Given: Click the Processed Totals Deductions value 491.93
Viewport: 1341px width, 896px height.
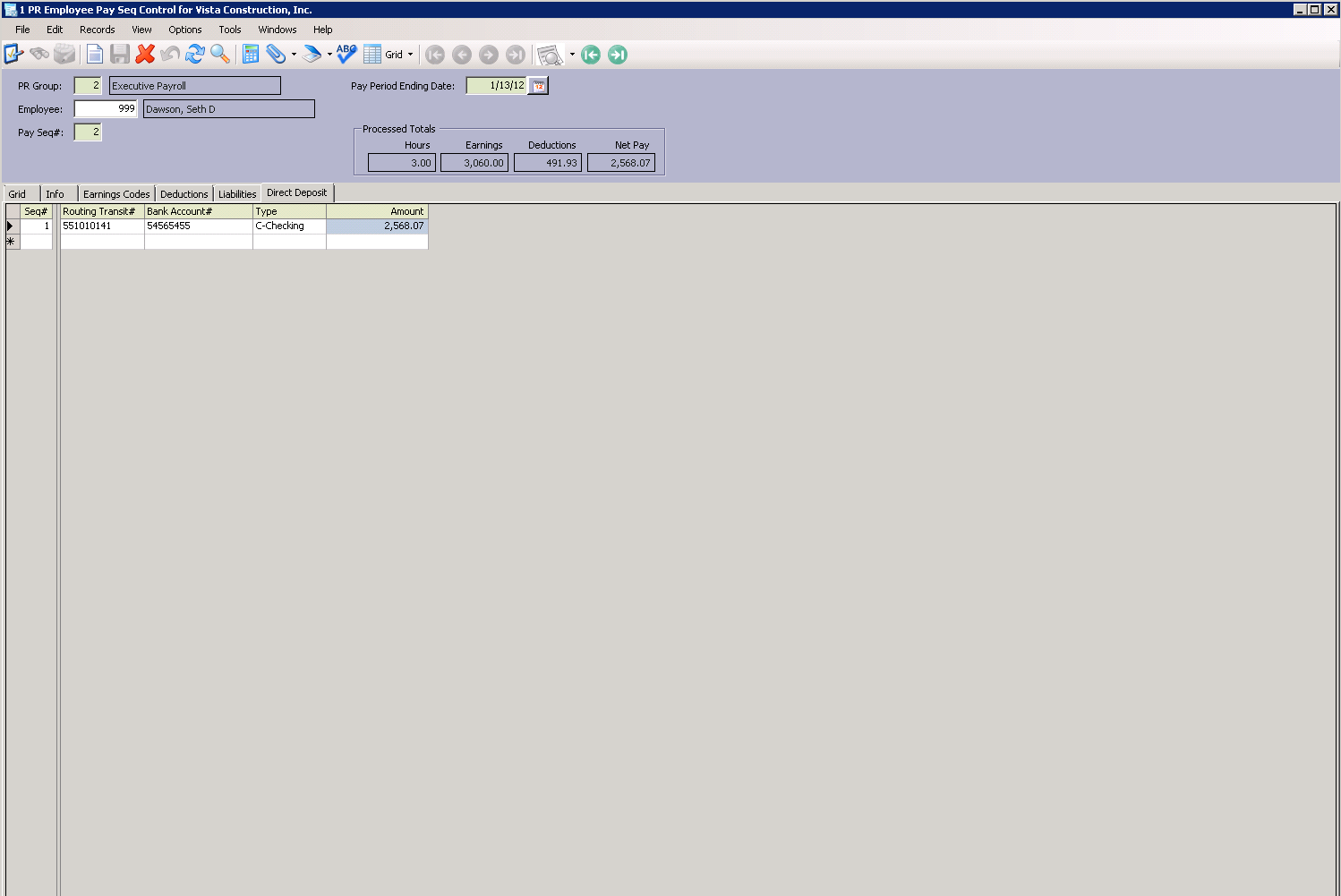Looking at the screenshot, I should click(548, 163).
